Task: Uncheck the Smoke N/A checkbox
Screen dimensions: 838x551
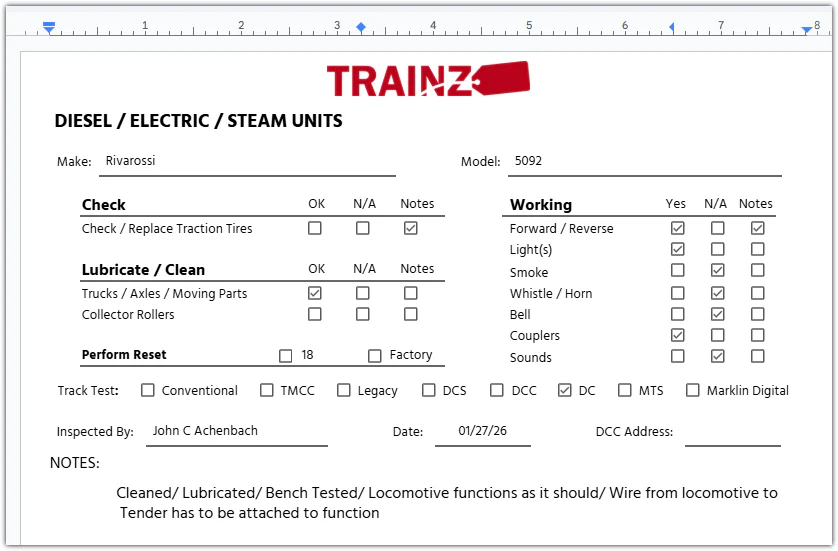Action: click(718, 271)
